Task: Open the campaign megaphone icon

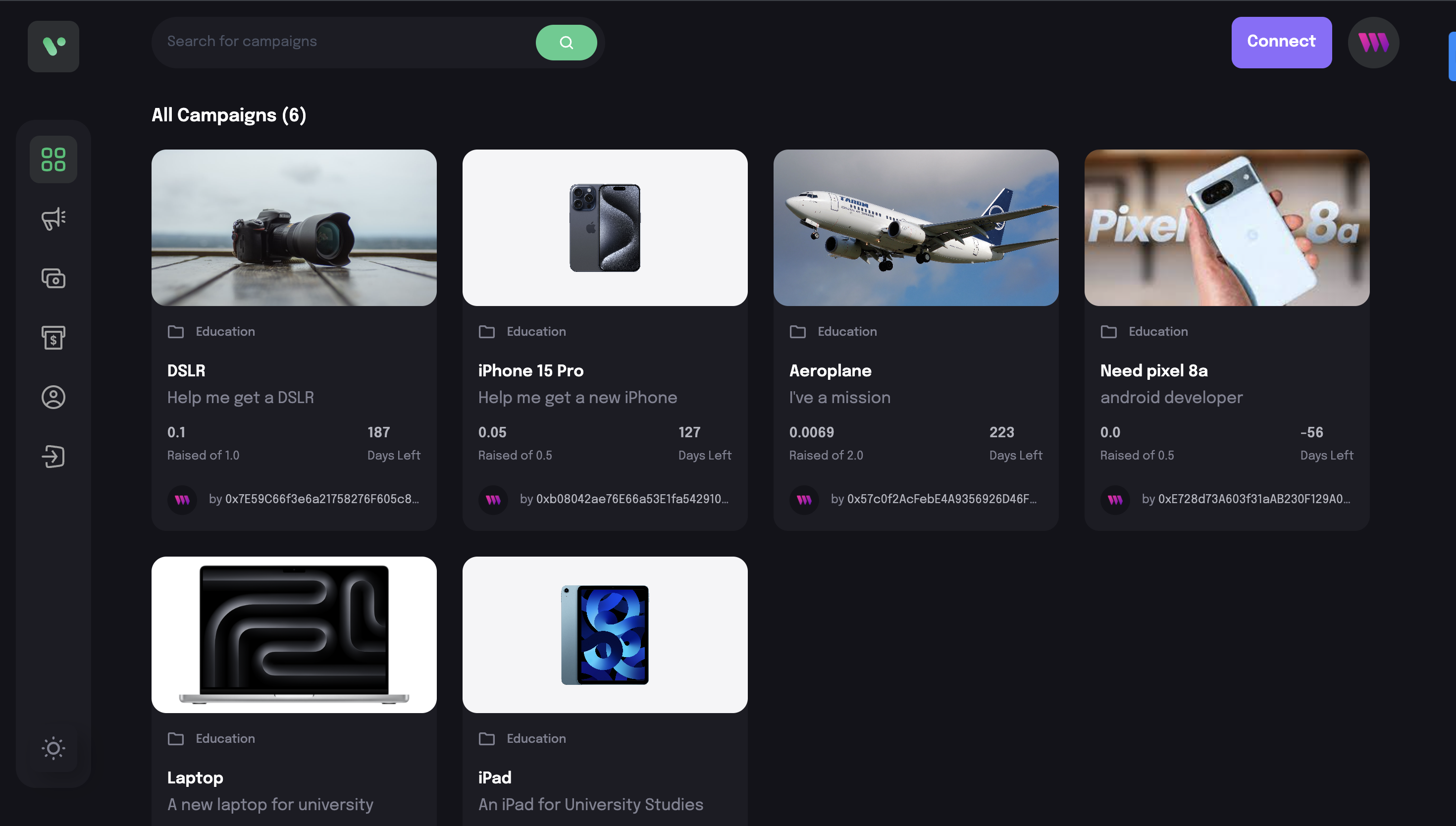Action: (x=53, y=218)
